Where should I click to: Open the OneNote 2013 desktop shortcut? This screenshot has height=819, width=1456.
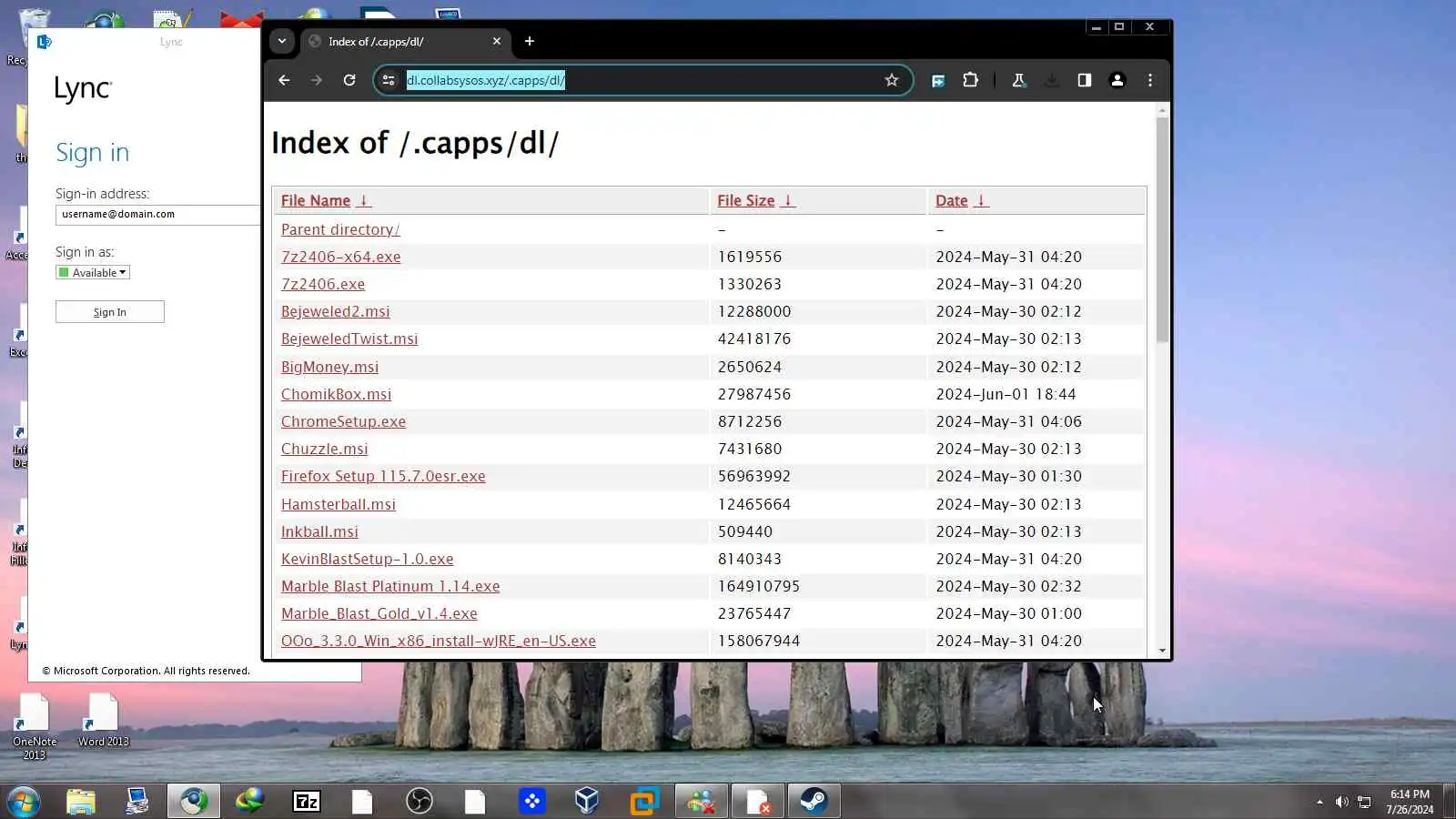point(35,726)
